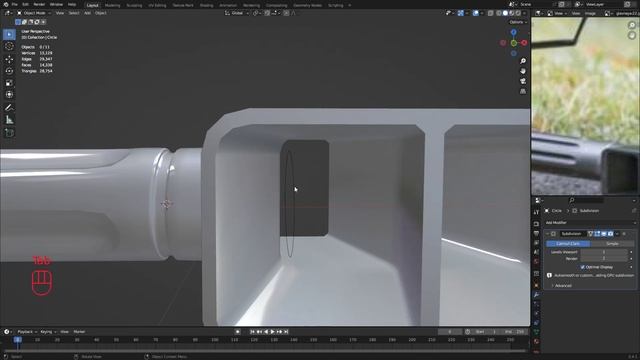Screen dimensions: 640x360
Task: Switch to the Modeling workspace tab
Action: pyautogui.click(x=113, y=5)
